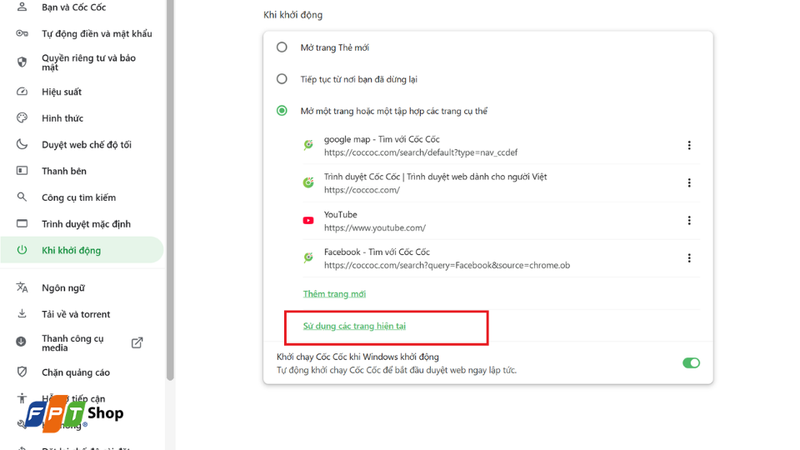Click Sử dụng các trang hiện tại link
Screen dimensions: 800x450
[354, 326]
